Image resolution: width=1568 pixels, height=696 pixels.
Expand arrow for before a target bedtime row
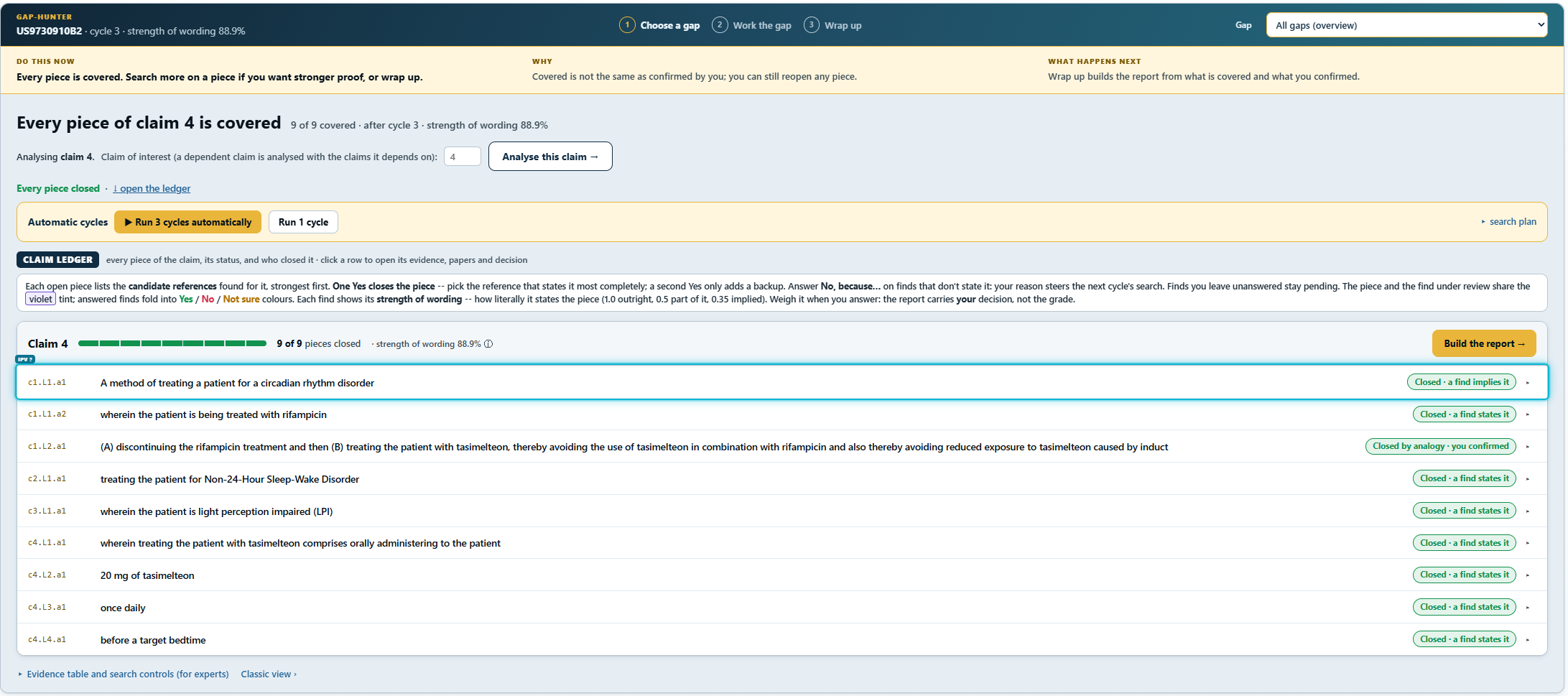pyautogui.click(x=1528, y=640)
